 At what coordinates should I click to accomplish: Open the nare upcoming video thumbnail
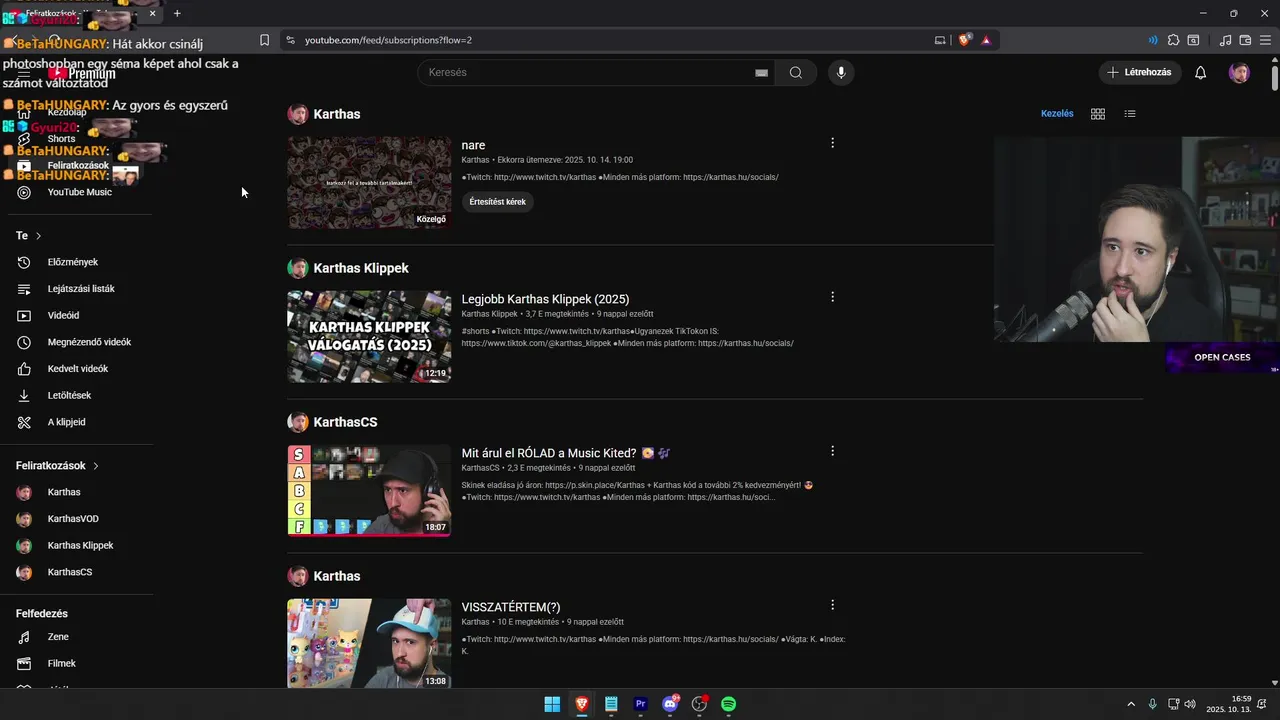pyautogui.click(x=369, y=183)
